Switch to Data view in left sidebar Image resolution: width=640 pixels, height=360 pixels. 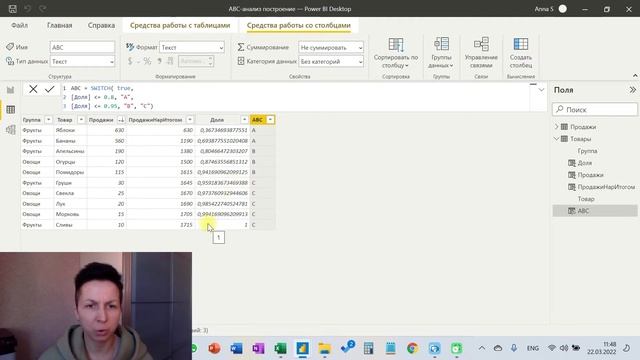11,109
